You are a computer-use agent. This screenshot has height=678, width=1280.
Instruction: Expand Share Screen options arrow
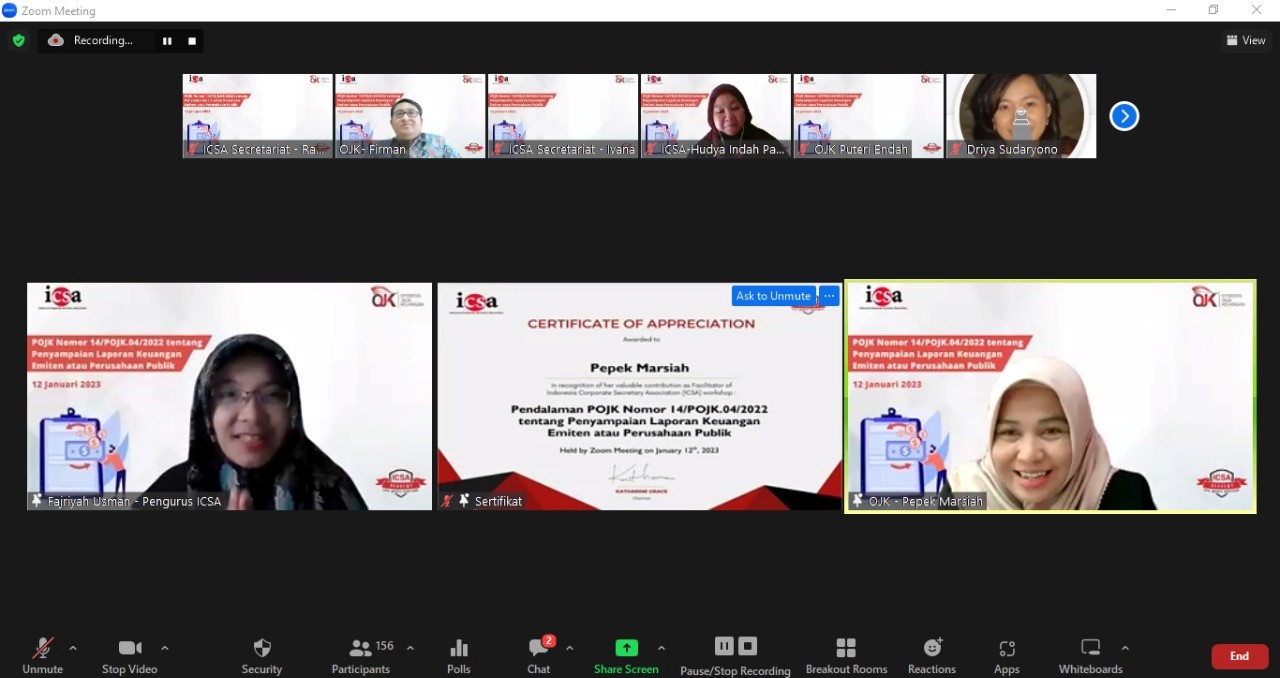(x=661, y=648)
